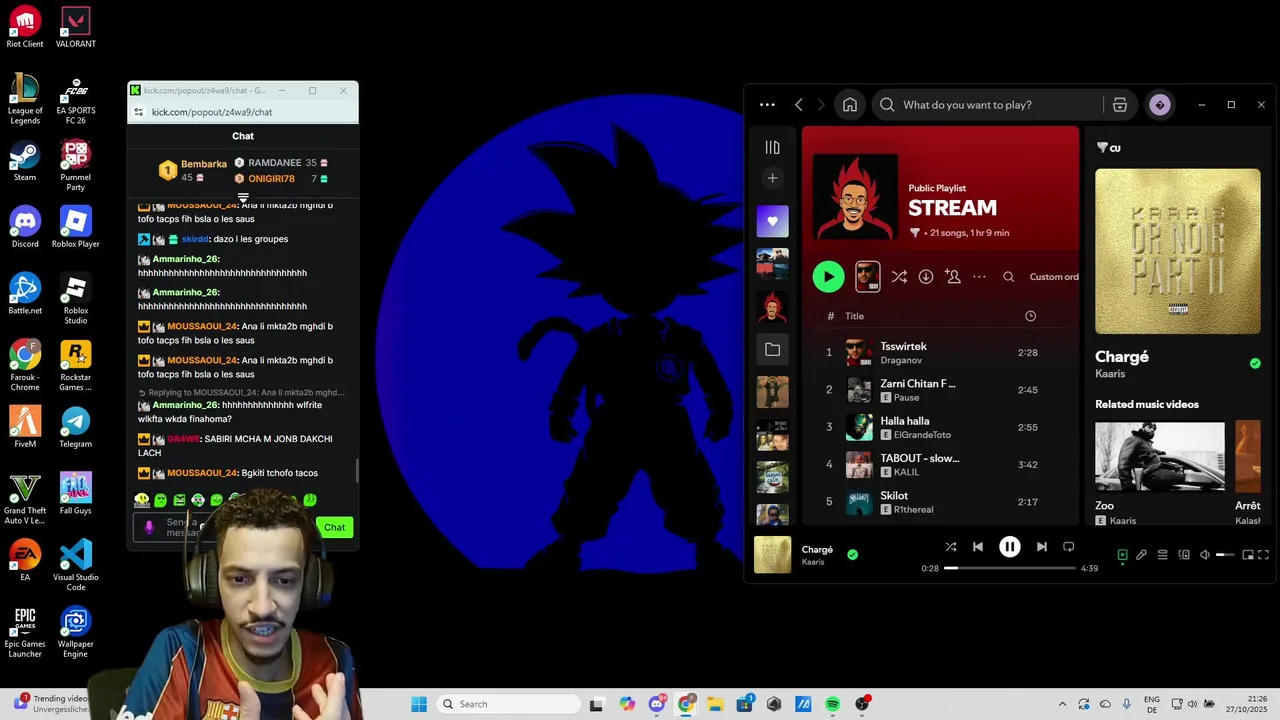
Task: Open more options for STREAM playlist
Action: pos(979,277)
